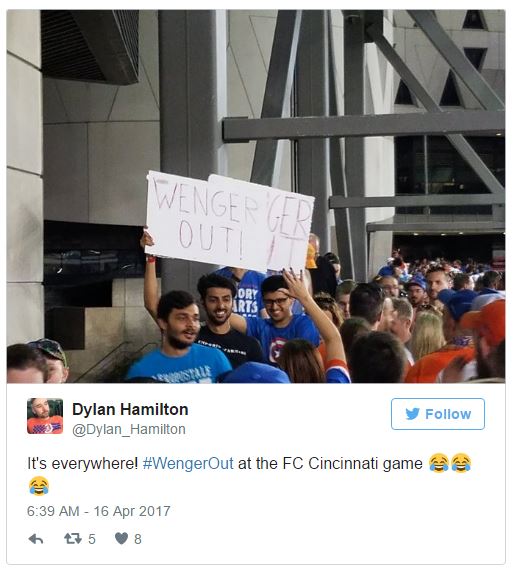515x572 pixels.
Task: Click the like count 8
Action: tap(138, 539)
